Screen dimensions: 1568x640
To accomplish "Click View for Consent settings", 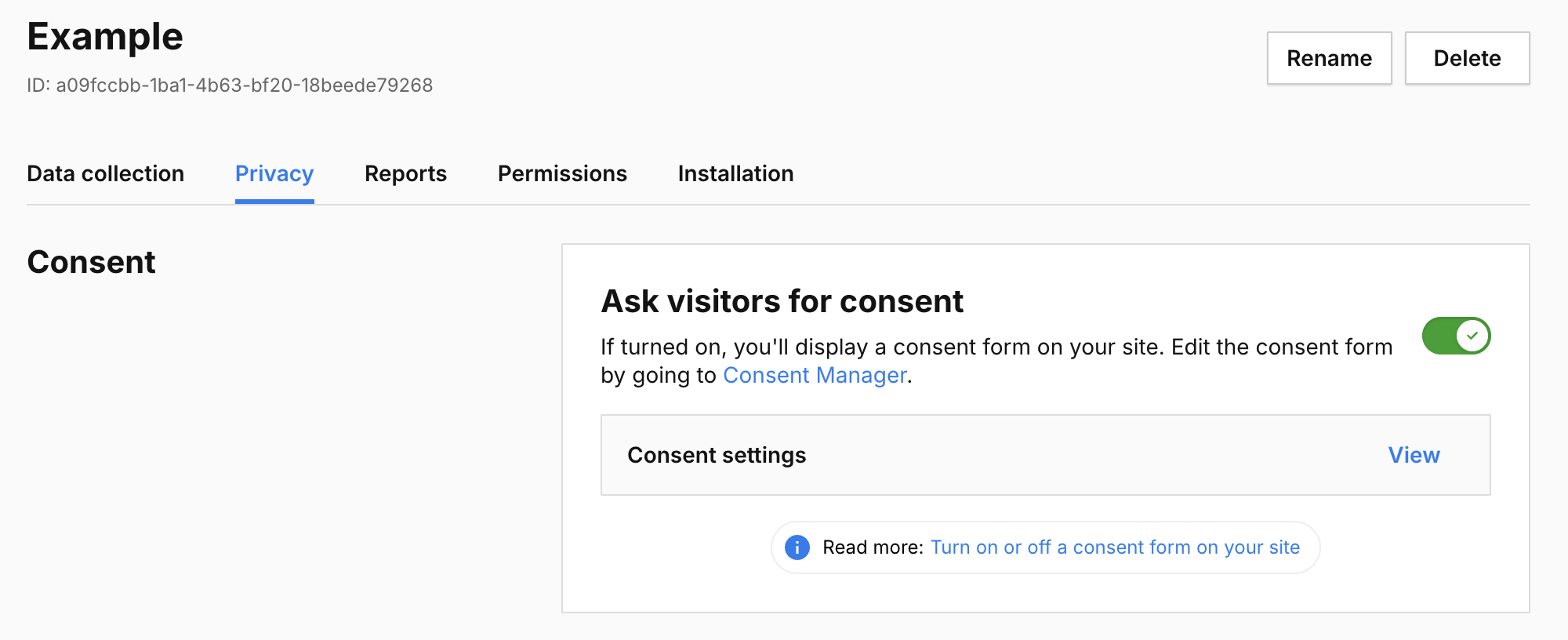I will click(1414, 455).
